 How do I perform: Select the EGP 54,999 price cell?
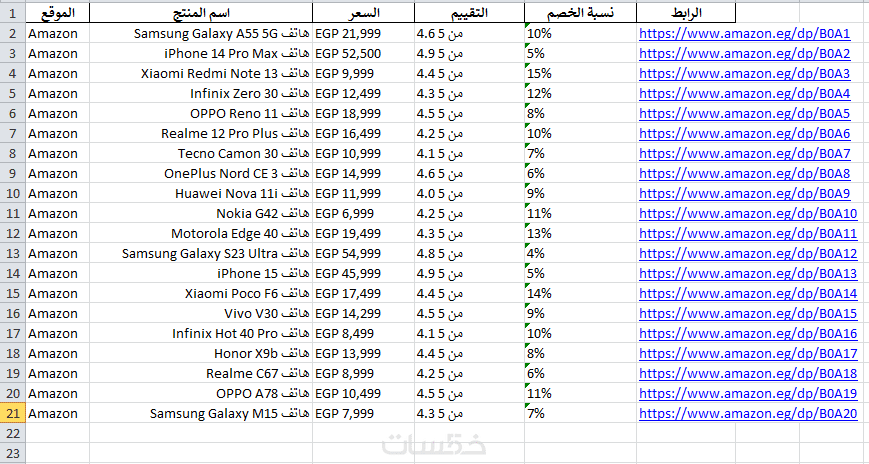pos(364,253)
